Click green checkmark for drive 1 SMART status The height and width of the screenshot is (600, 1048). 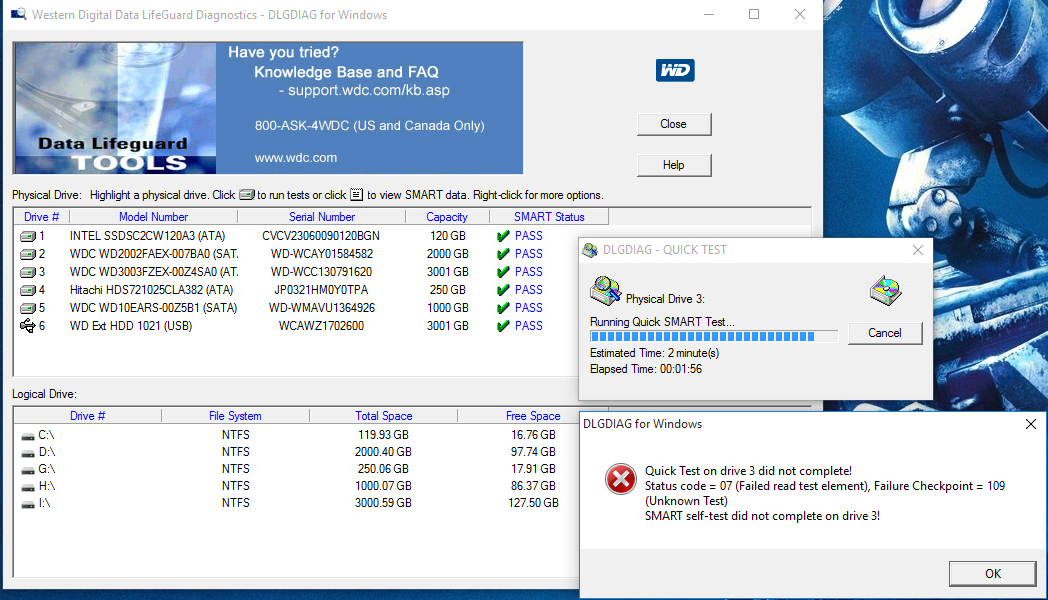click(503, 236)
